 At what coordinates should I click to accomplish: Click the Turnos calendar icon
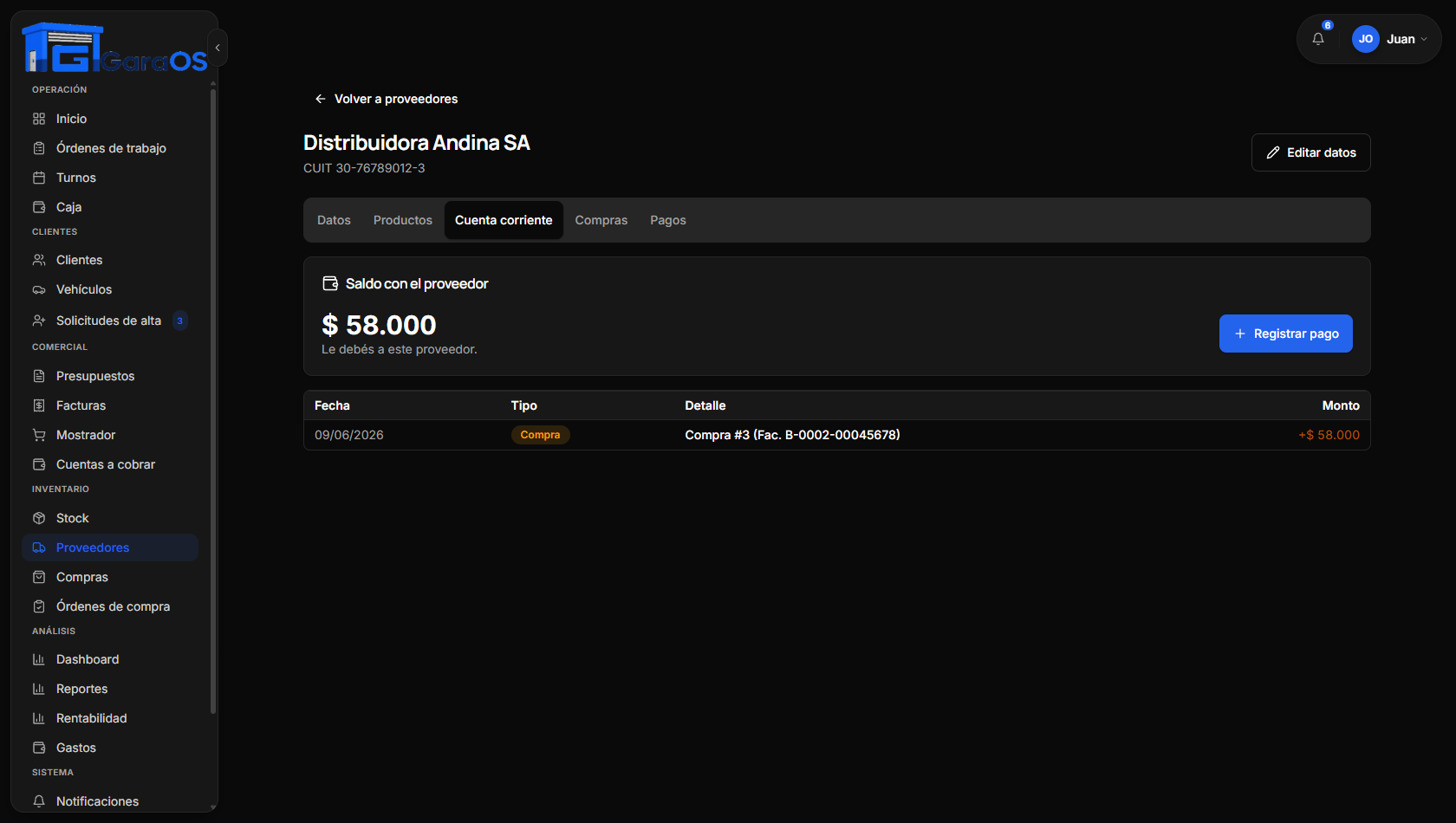(39, 178)
